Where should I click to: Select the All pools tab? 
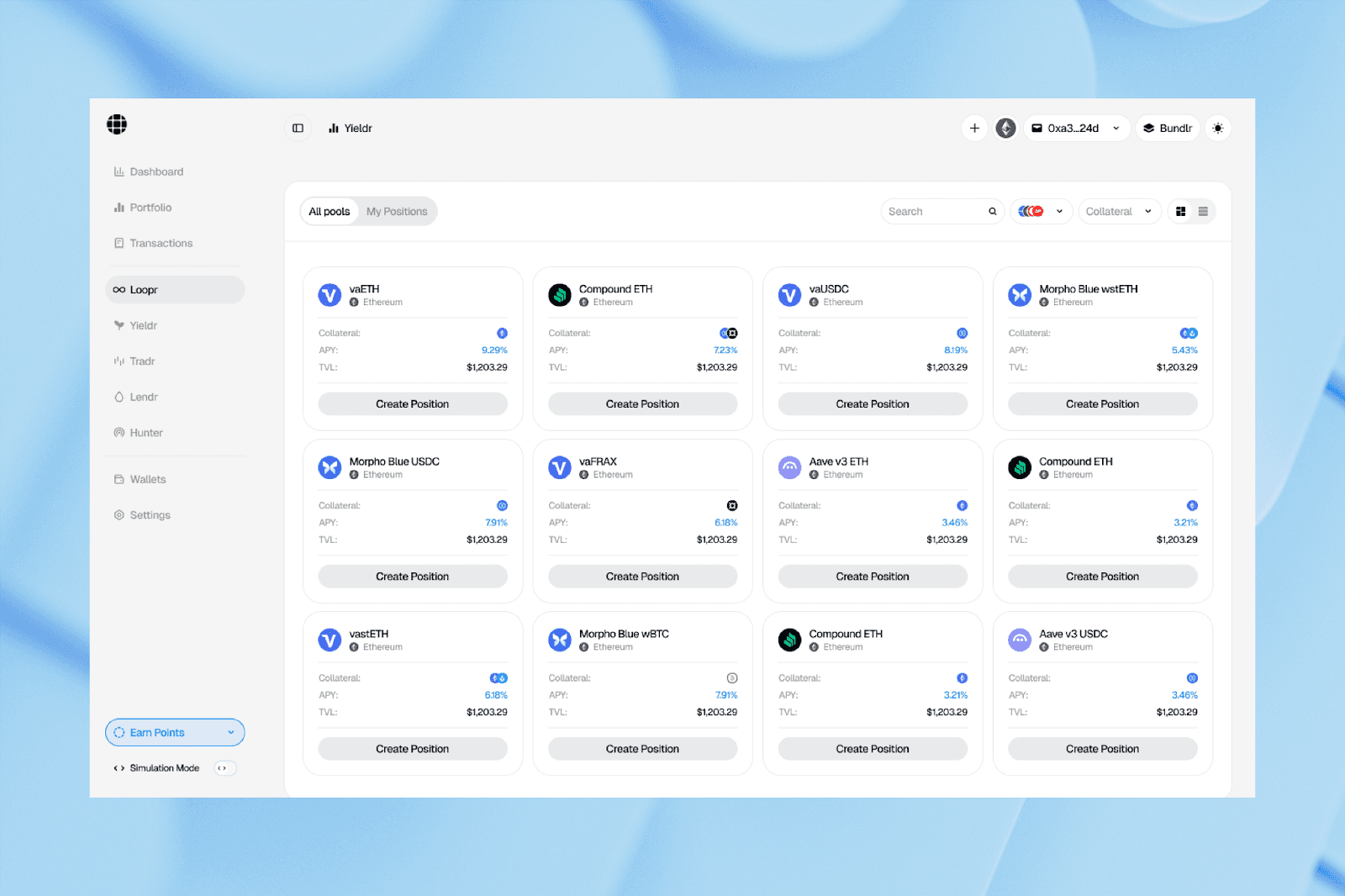pos(330,212)
